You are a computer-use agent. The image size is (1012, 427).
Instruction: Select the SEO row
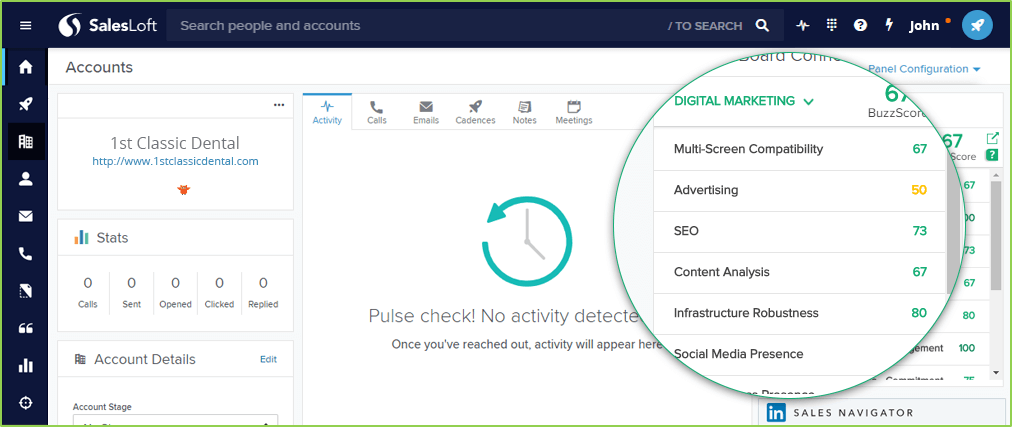(800, 231)
